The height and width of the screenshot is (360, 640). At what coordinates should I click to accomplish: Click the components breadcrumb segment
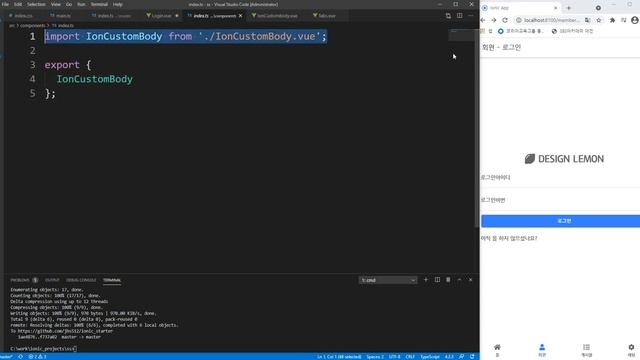(x=33, y=25)
